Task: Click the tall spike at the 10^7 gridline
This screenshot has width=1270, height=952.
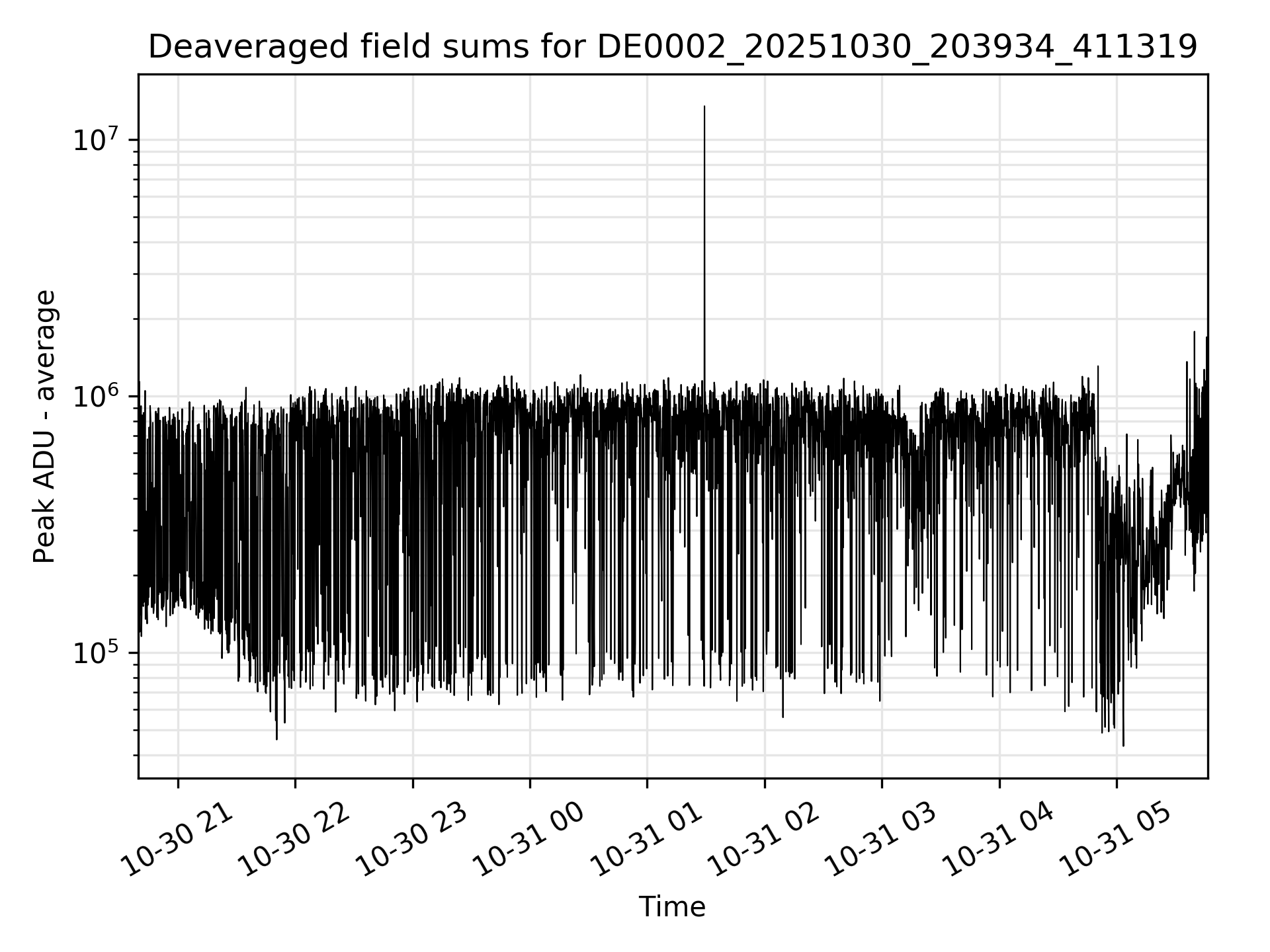Action: pyautogui.click(x=704, y=140)
